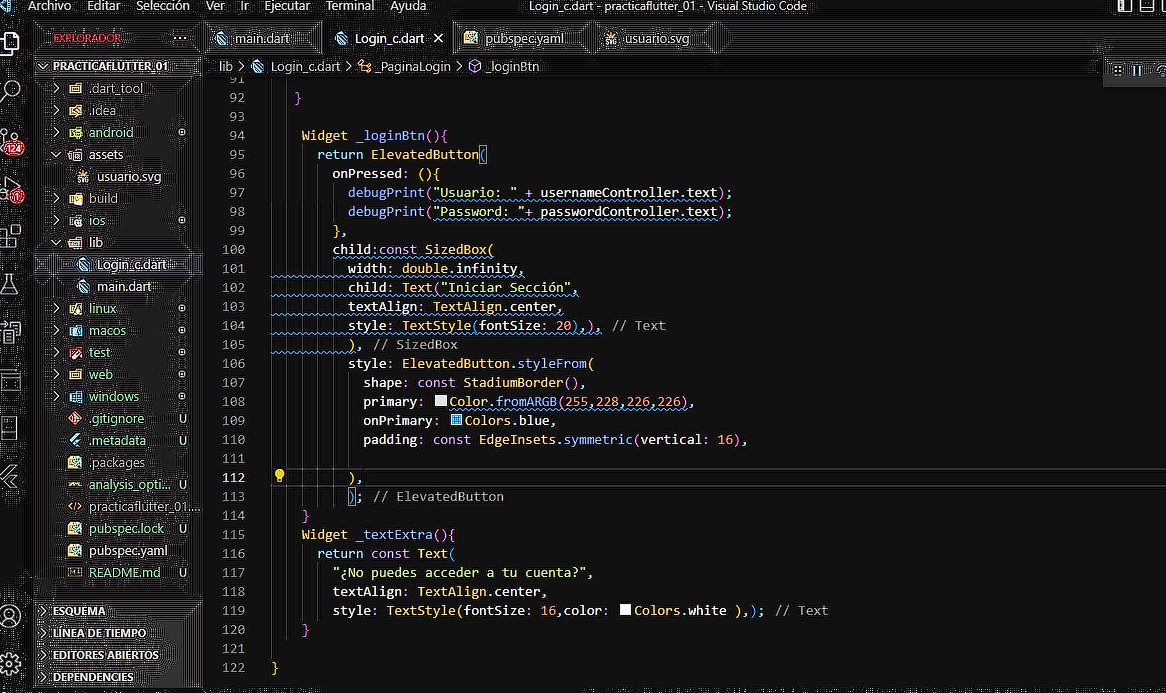Click the class icon beside _PaginaLogin breadcrumb

coord(364,66)
